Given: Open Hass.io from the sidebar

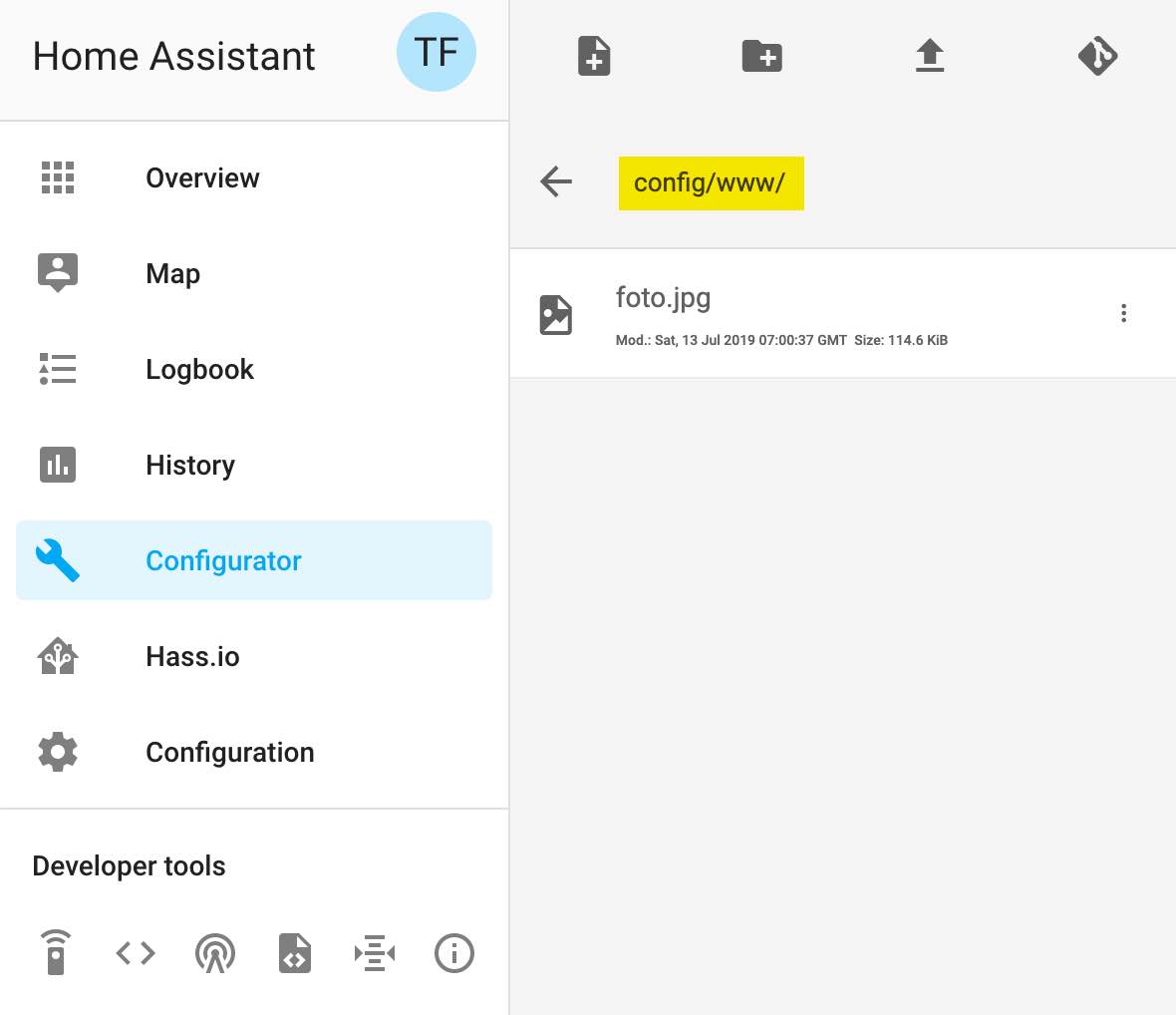Looking at the screenshot, I should click(x=192, y=657).
